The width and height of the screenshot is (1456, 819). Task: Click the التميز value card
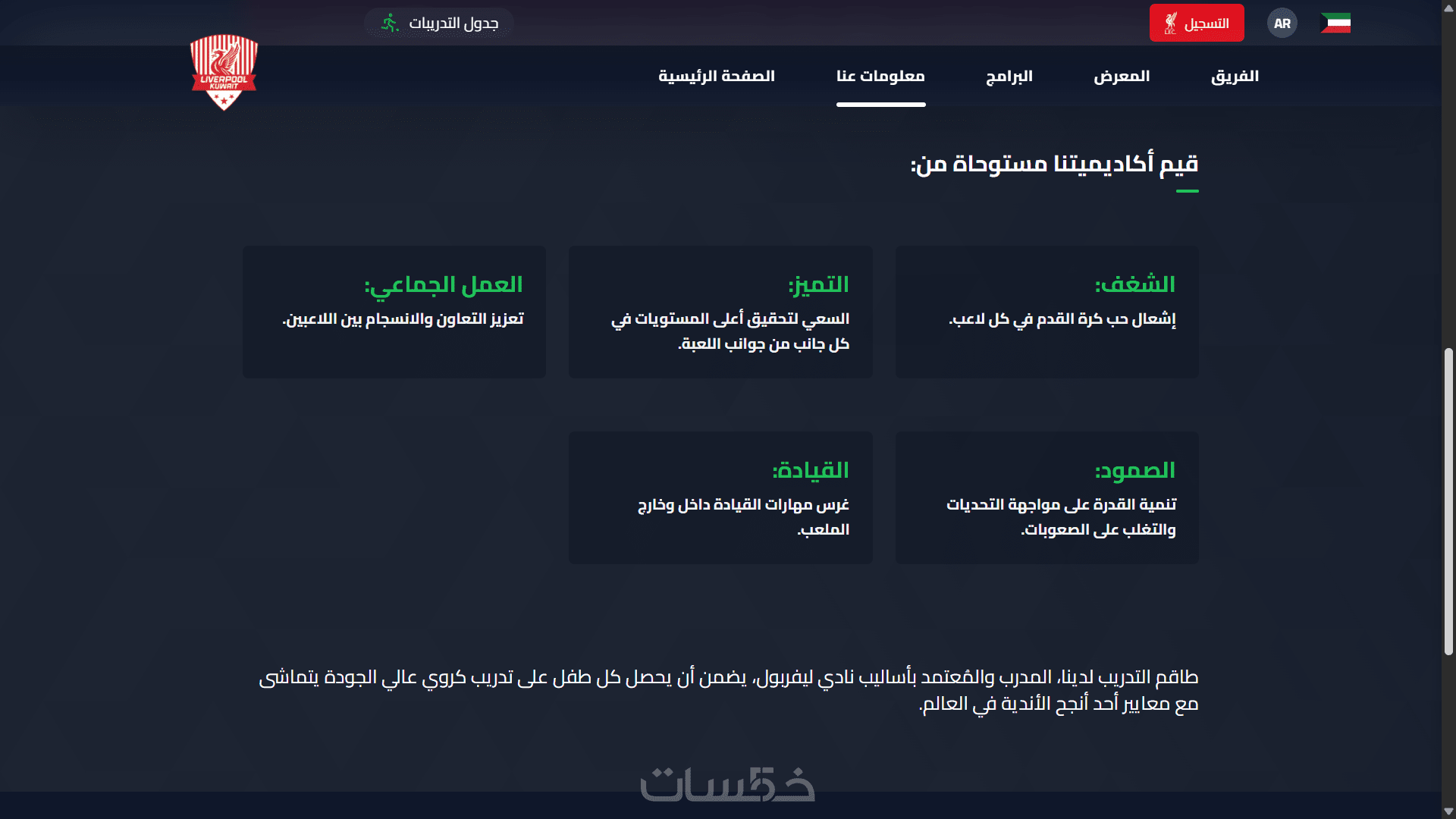point(720,312)
